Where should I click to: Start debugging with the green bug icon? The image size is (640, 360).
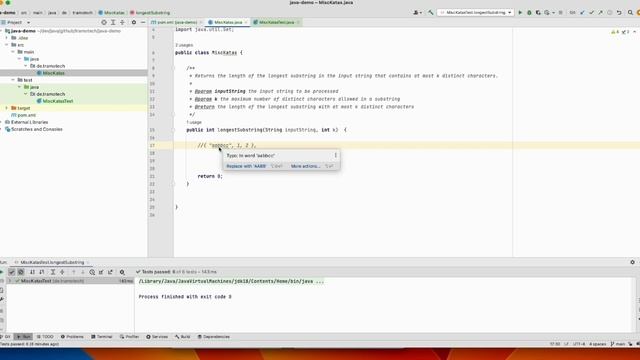(x=529, y=13)
